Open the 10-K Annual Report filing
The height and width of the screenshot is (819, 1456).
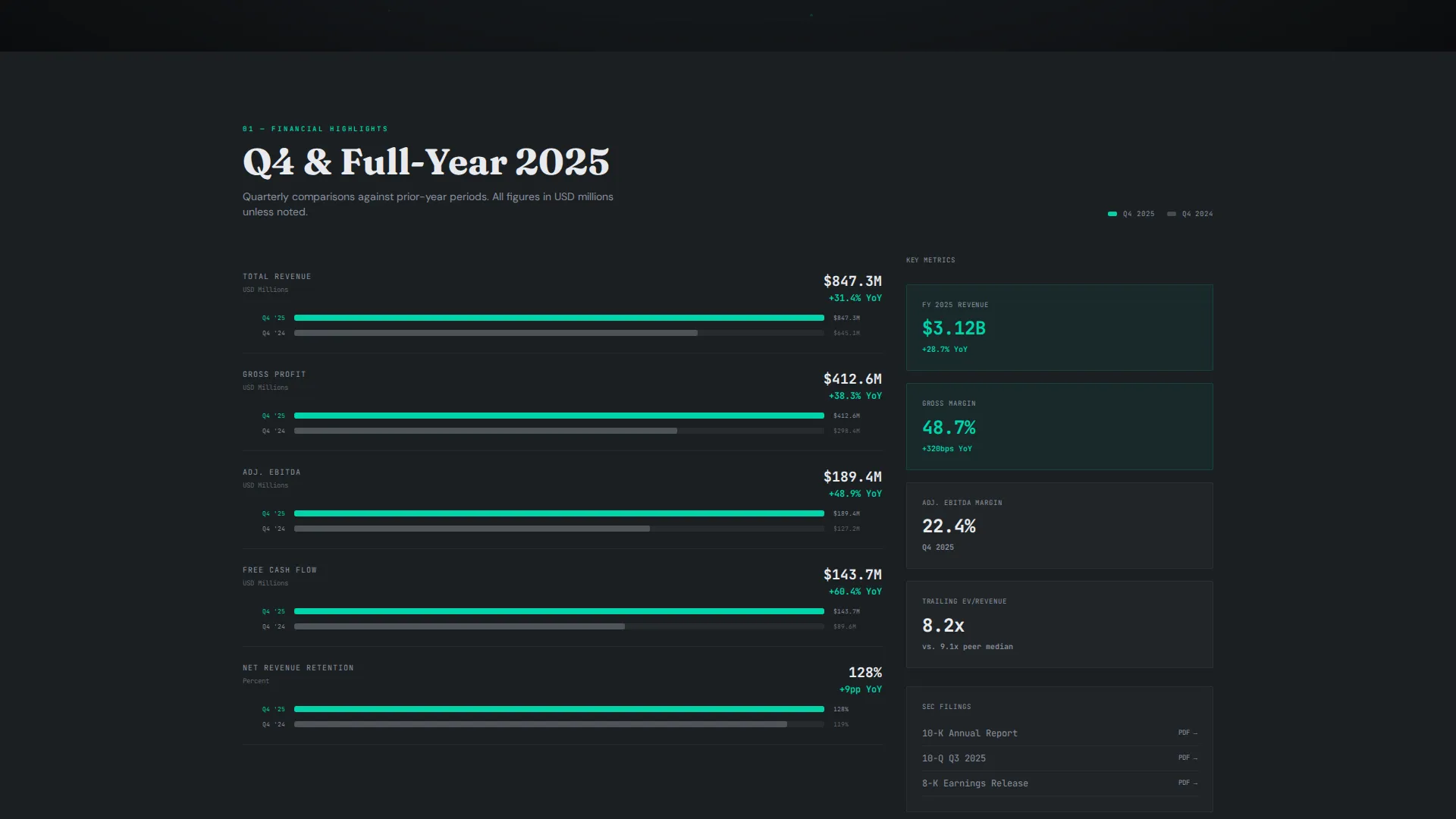click(x=1059, y=733)
